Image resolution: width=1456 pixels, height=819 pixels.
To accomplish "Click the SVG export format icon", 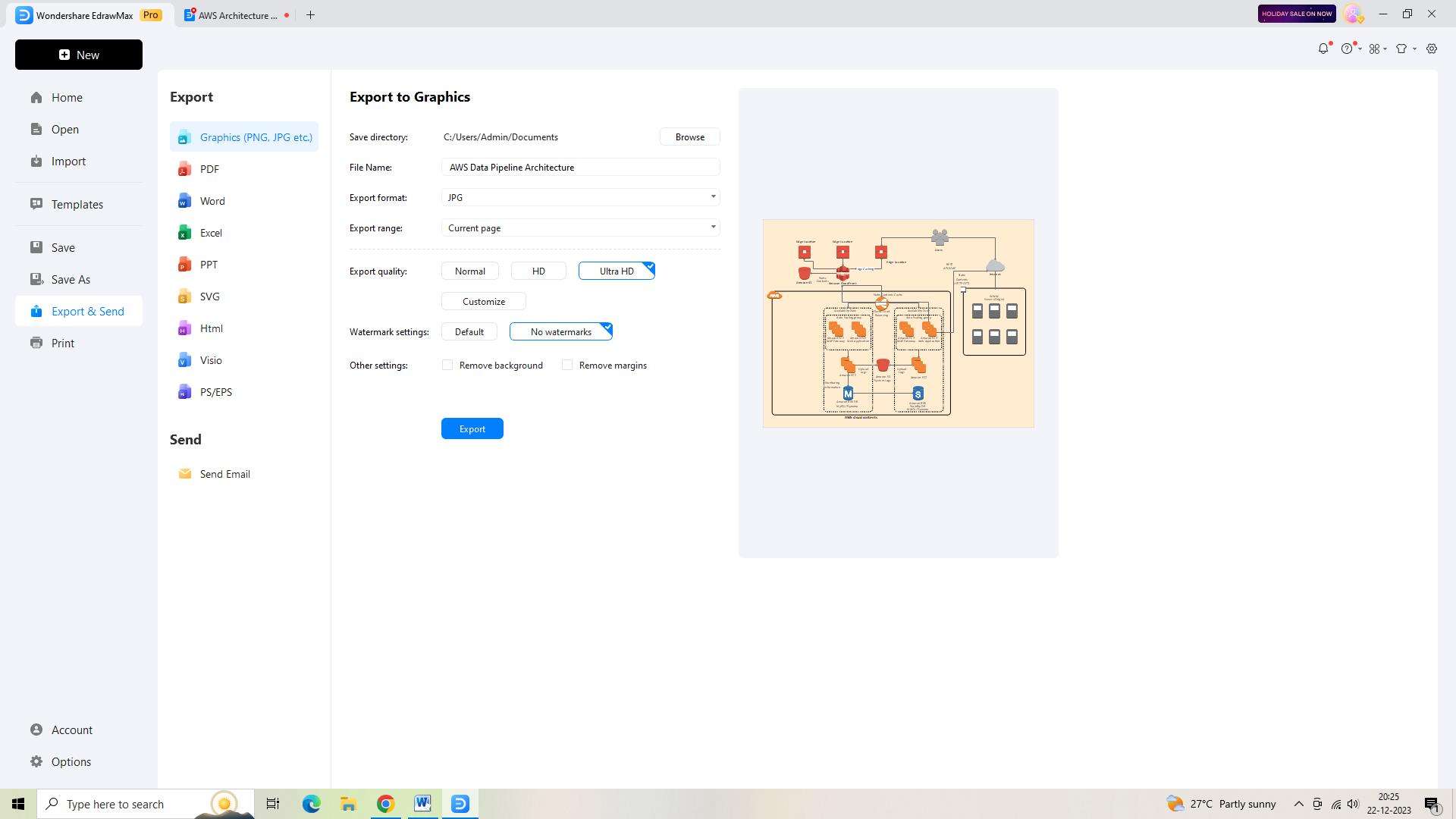I will (x=185, y=296).
